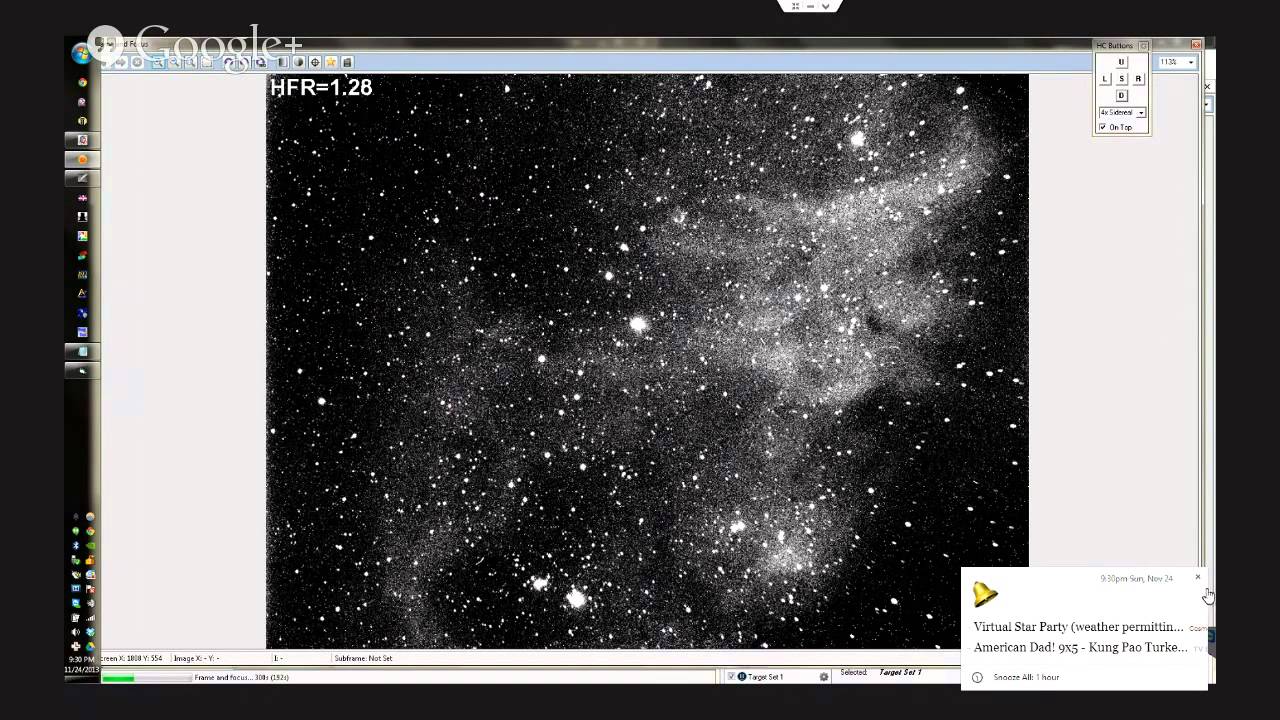Click the half-circle contrast/stretch toolbar icon
The height and width of the screenshot is (720, 1280).
click(298, 62)
